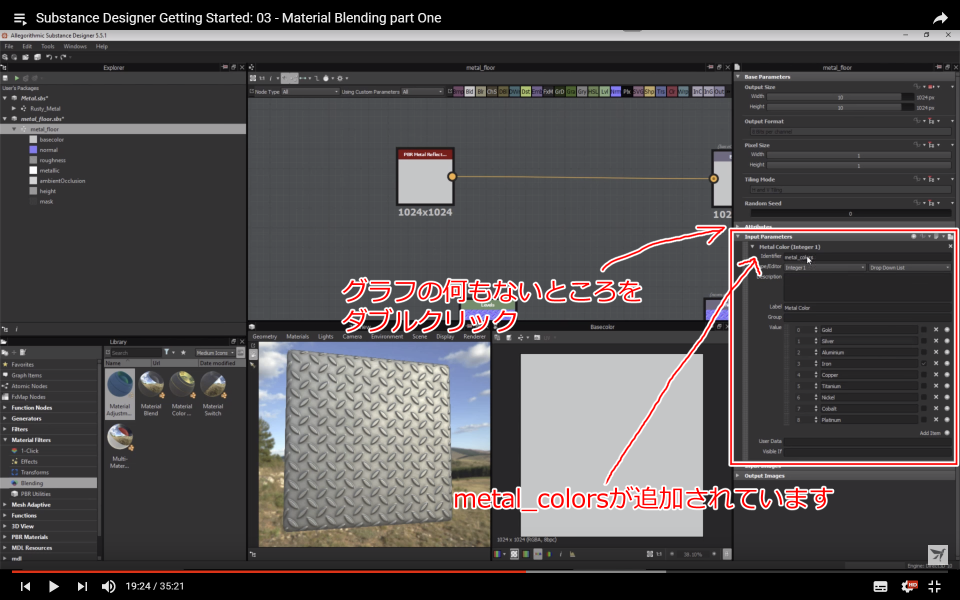This screenshot has height=600, width=960.
Task: Share this video
Action: click(x=940, y=18)
